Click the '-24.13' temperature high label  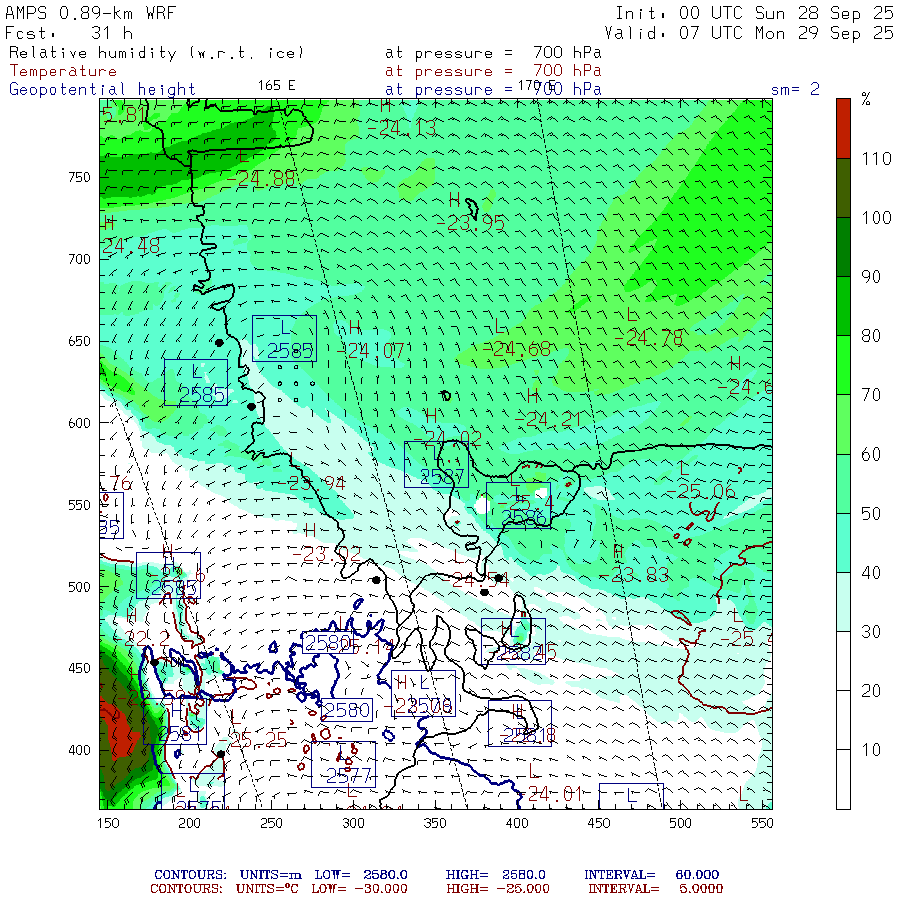click(x=402, y=128)
